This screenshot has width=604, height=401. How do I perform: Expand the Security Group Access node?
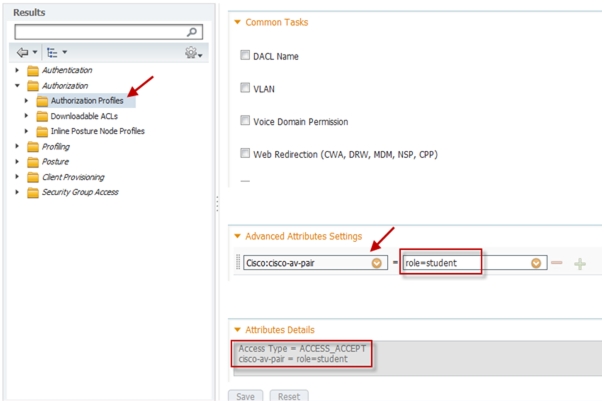17,192
